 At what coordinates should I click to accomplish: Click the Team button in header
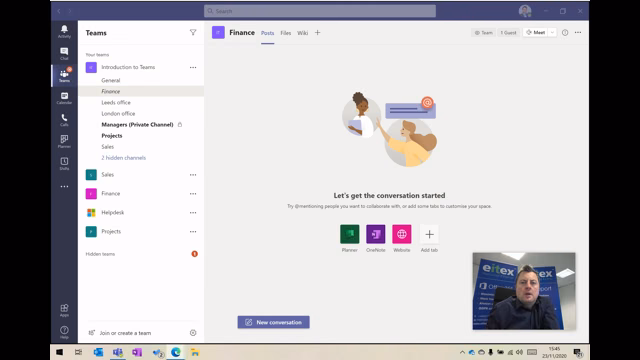483,33
